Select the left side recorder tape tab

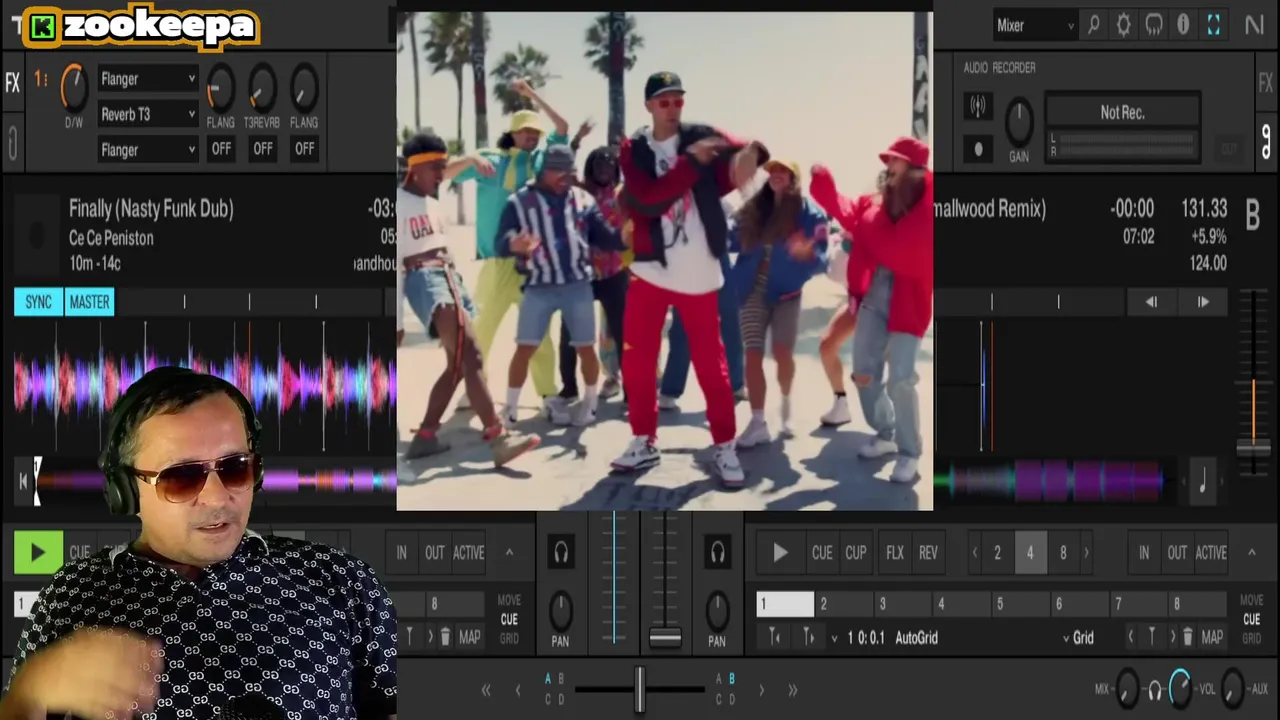click(12, 142)
